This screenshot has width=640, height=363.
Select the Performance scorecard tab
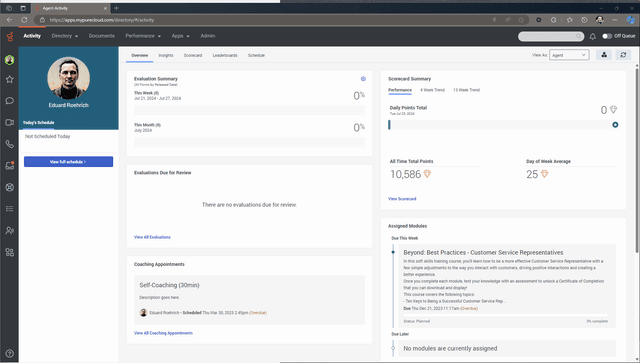(x=400, y=90)
